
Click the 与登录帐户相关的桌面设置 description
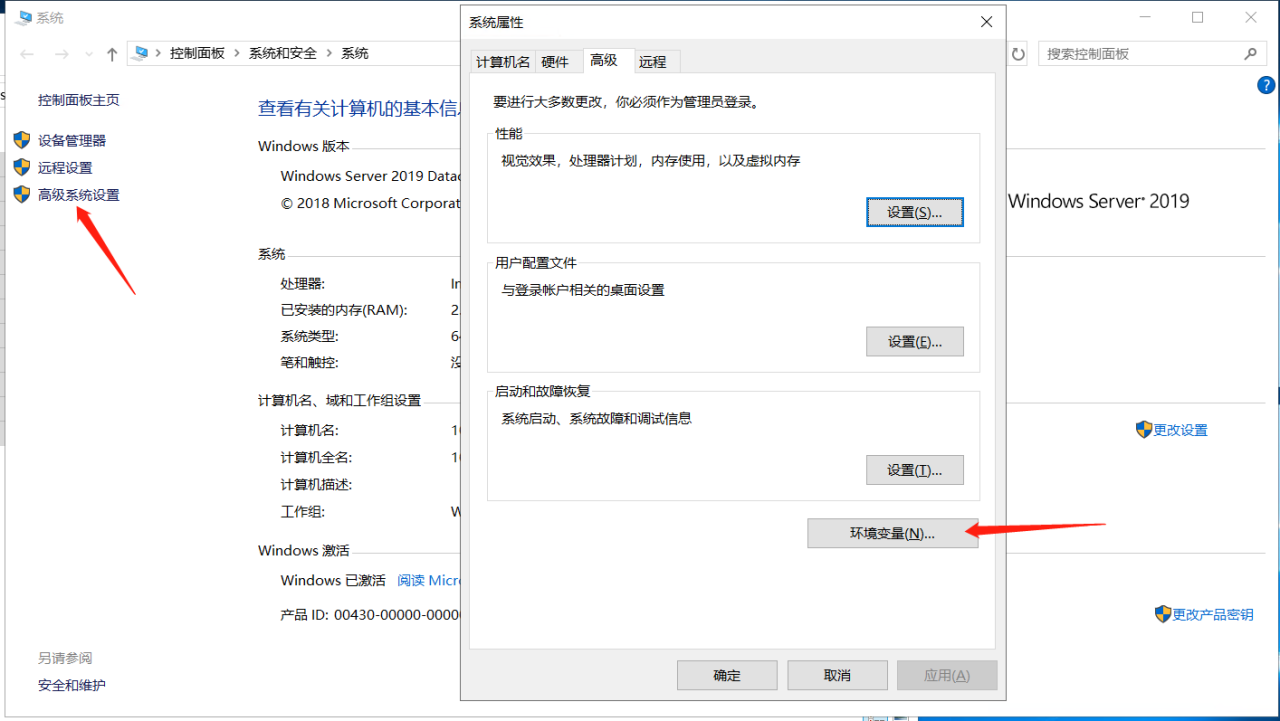point(583,290)
